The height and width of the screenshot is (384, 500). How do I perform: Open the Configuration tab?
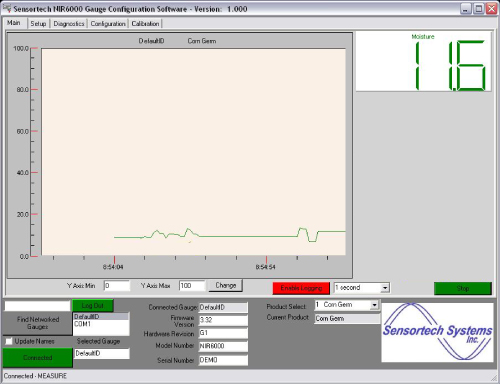[108, 24]
